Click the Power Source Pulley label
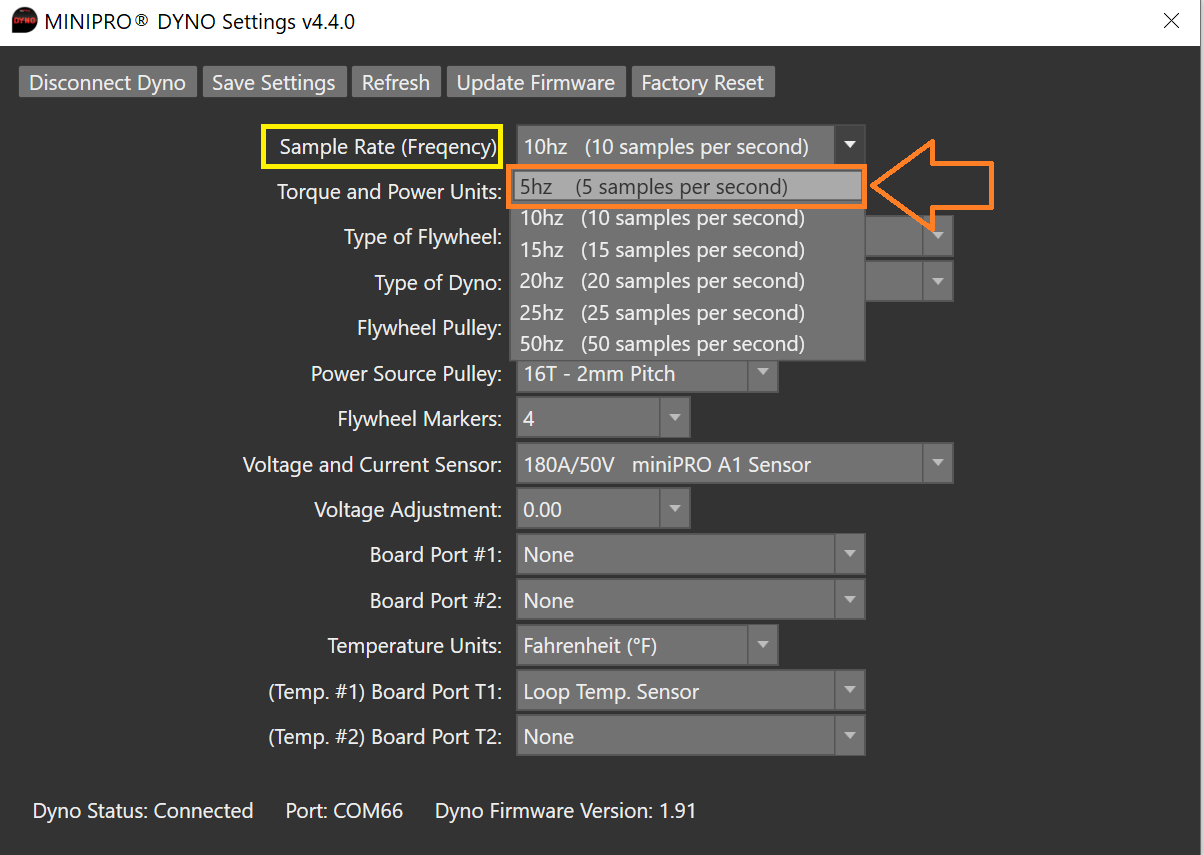This screenshot has height=855, width=1204. tap(406, 374)
